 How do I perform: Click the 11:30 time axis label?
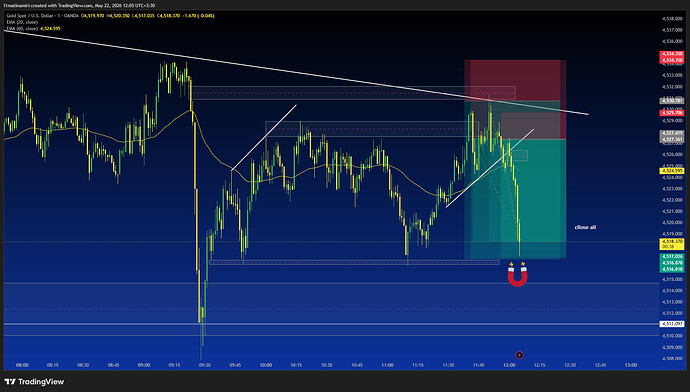[x=448, y=365]
